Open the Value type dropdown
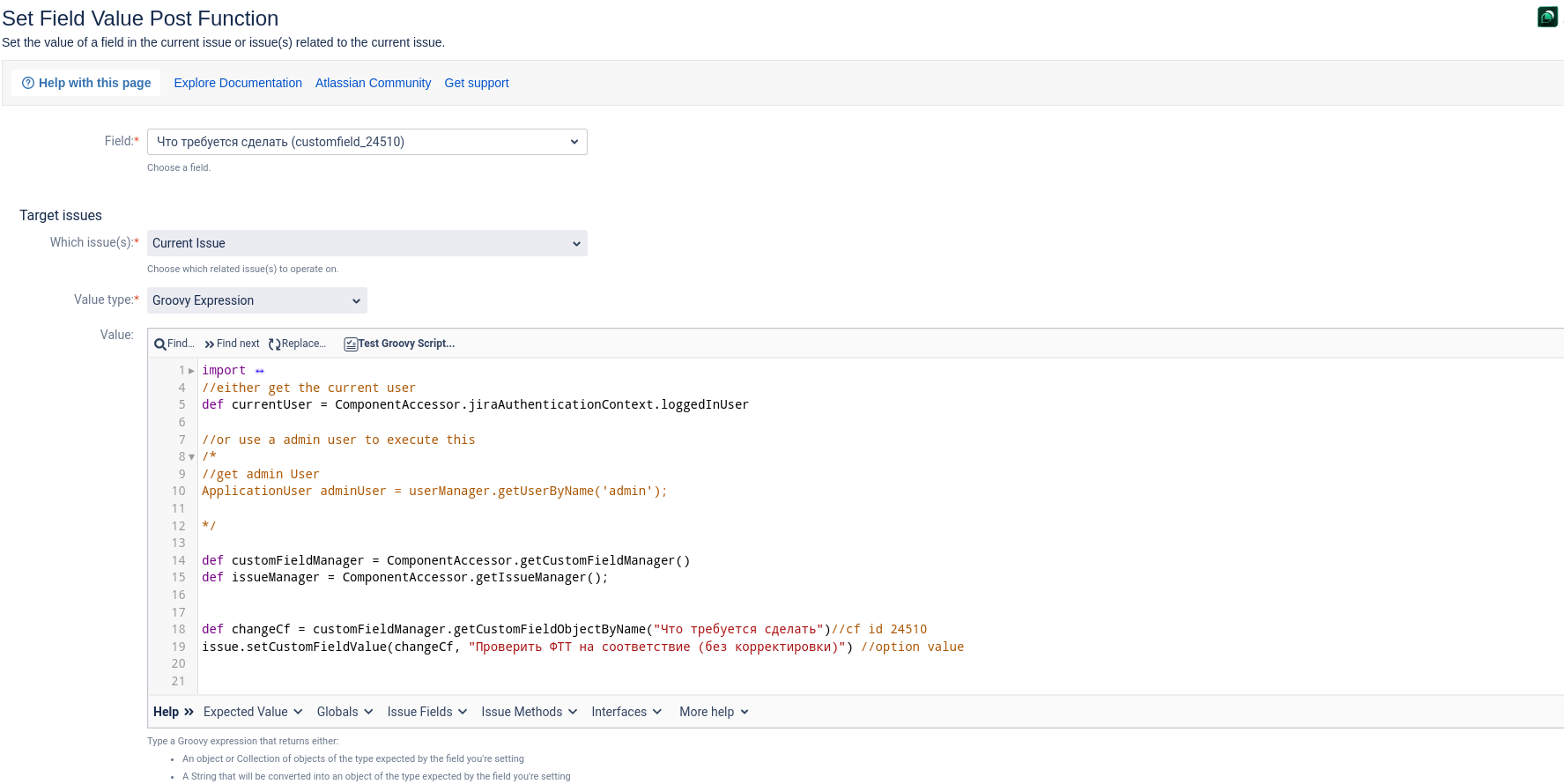The image size is (1564, 784). [256, 300]
